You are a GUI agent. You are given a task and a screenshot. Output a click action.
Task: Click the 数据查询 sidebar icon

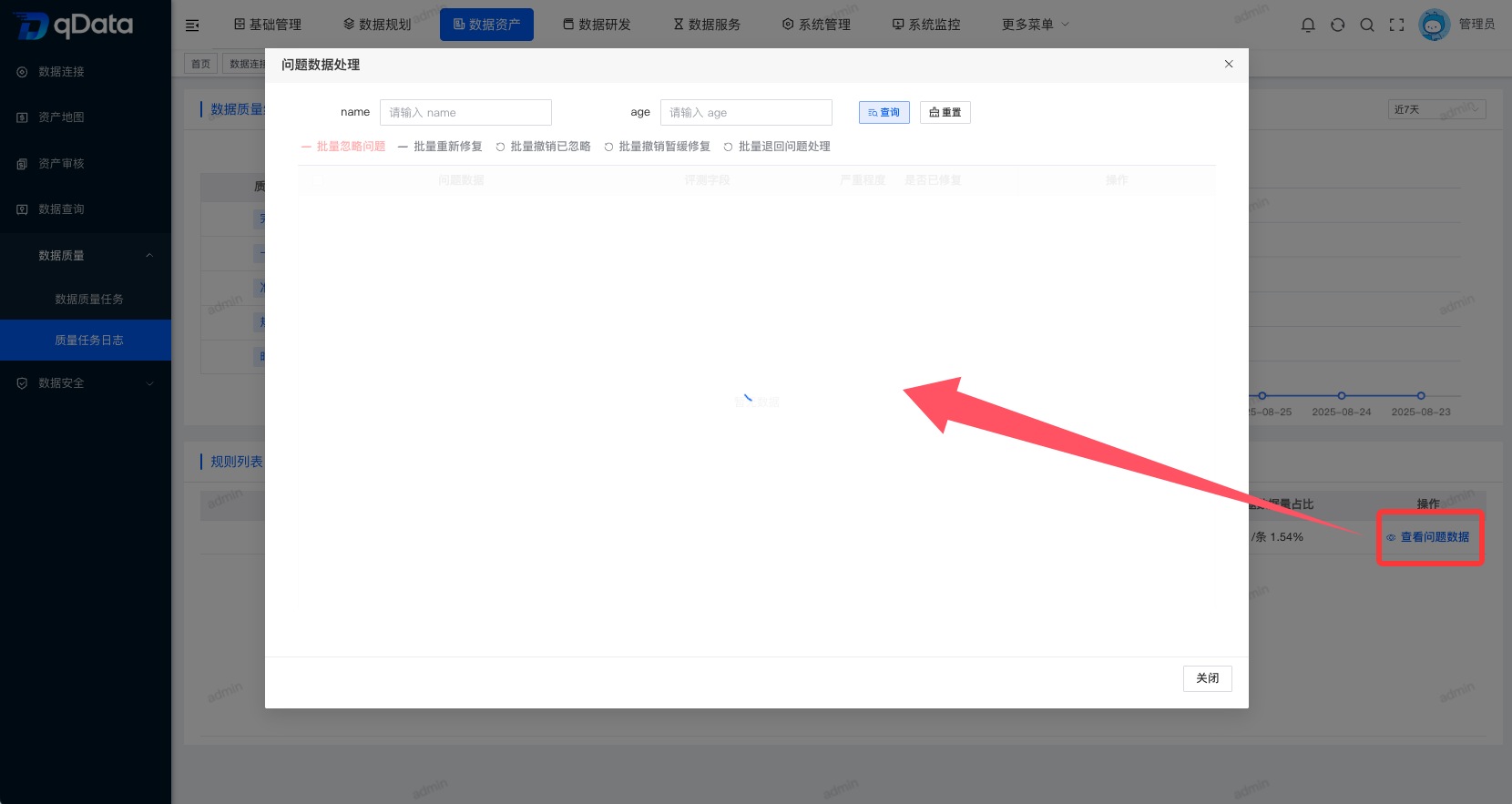click(22, 209)
